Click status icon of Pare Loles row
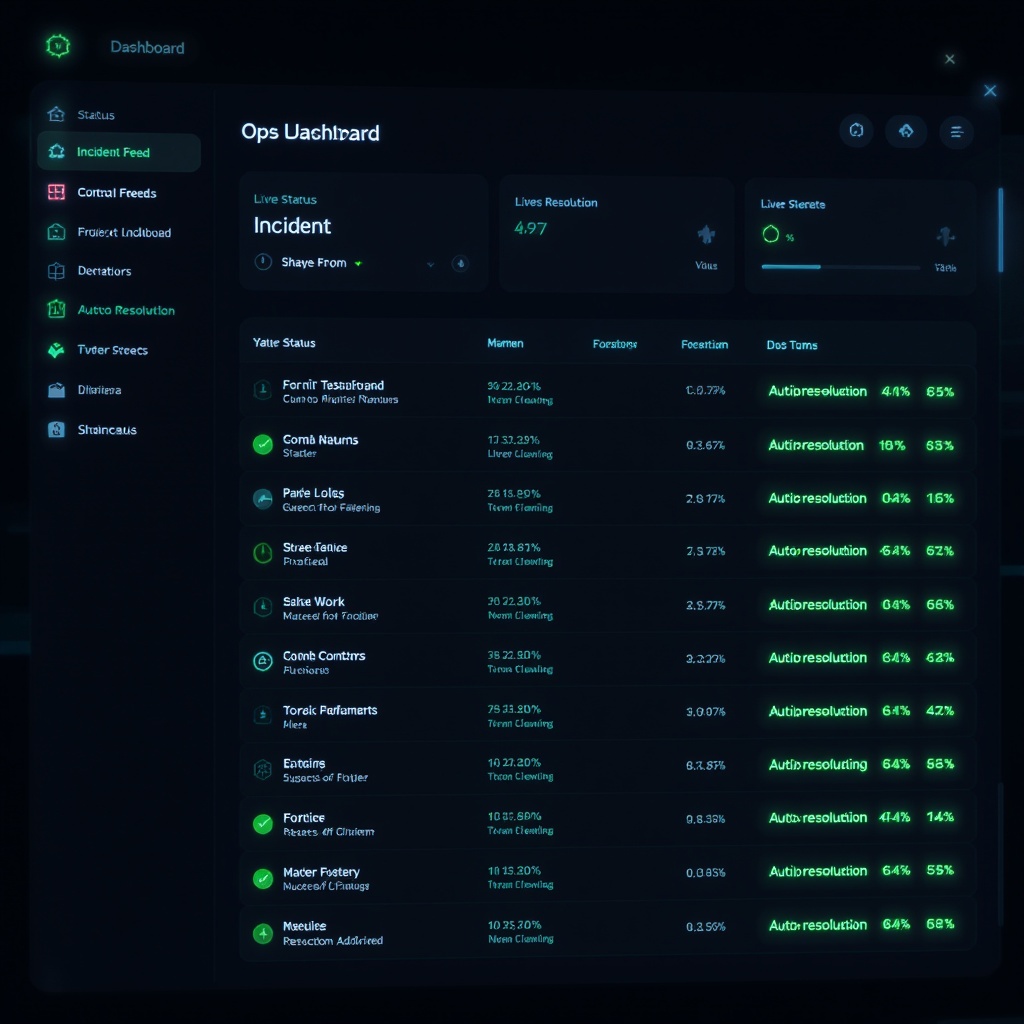Screen dimensions: 1024x1024 pyautogui.click(x=263, y=499)
